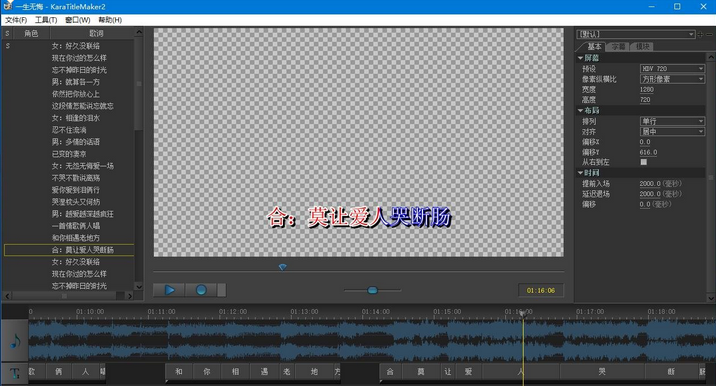Select lyric row 哭湿枕头又何妨
Image resolution: width=716 pixels, height=386 pixels.
click(69, 202)
